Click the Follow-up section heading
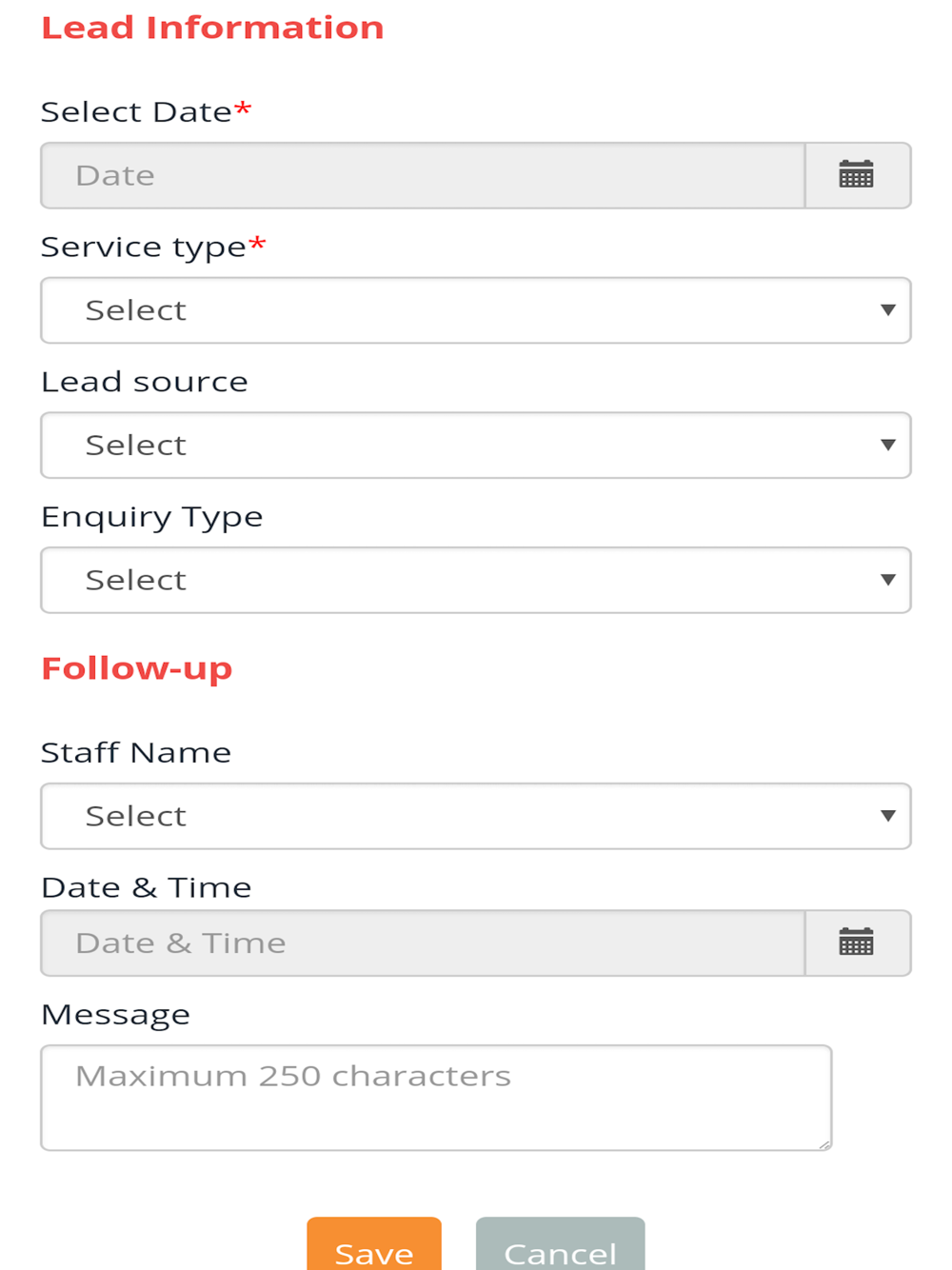Viewport: 952px width, 1270px height. tap(137, 668)
